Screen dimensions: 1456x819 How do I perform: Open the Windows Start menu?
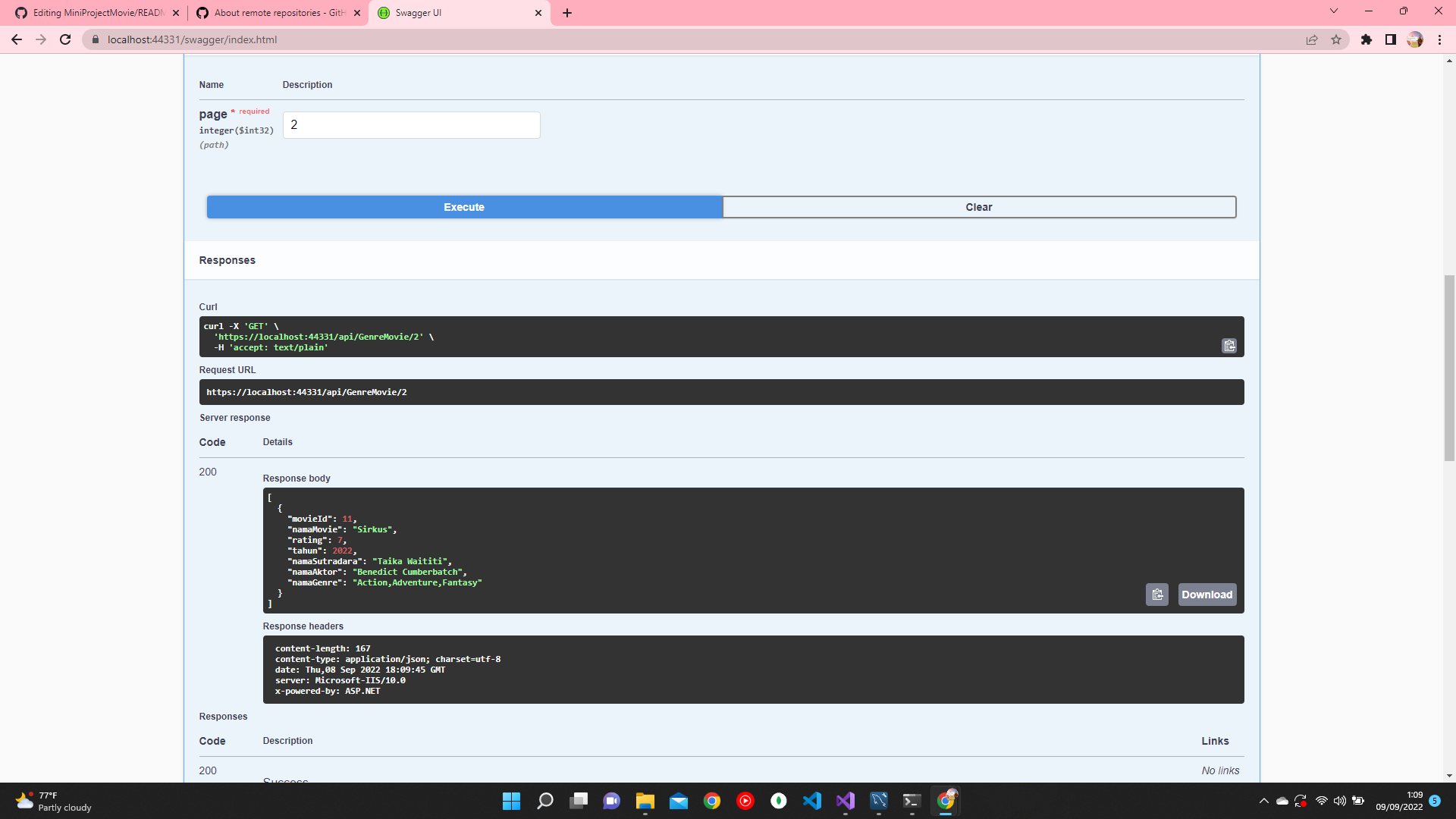[512, 801]
